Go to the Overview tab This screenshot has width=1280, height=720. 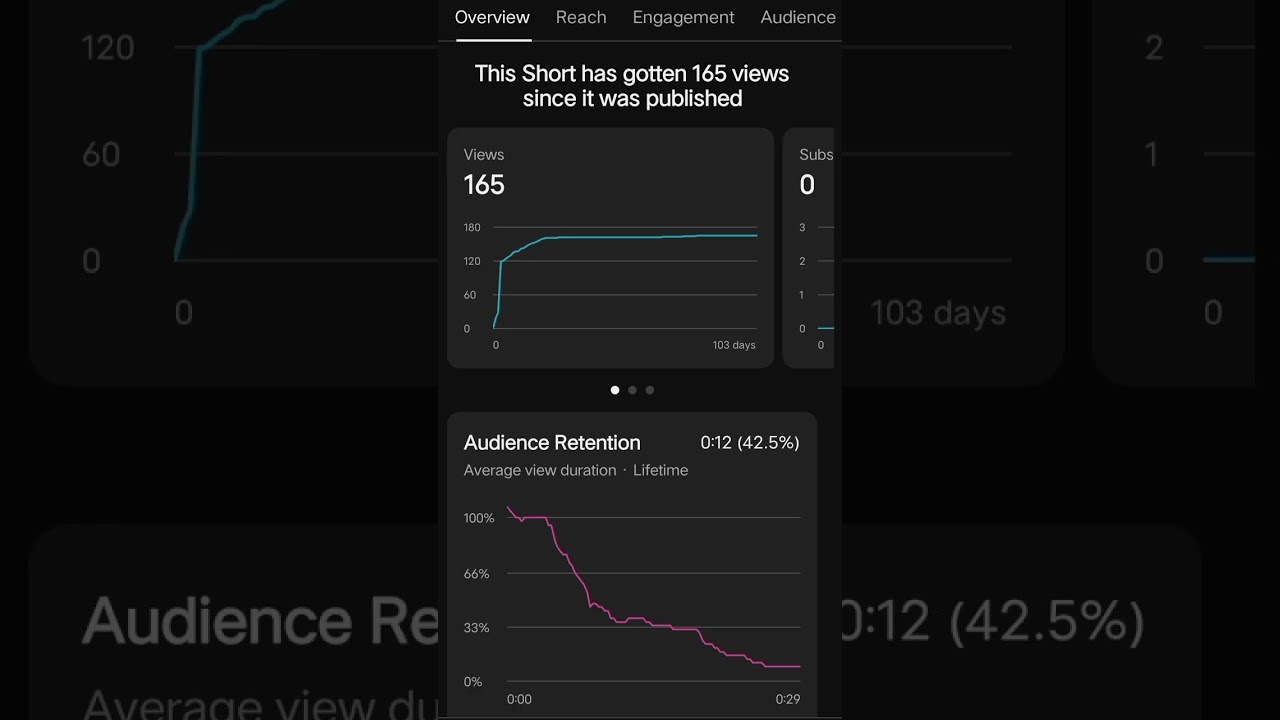[492, 17]
